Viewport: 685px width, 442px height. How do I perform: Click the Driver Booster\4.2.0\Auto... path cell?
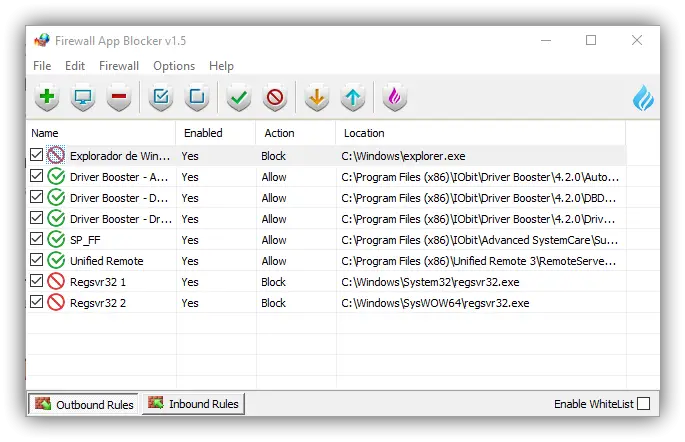(x=480, y=177)
